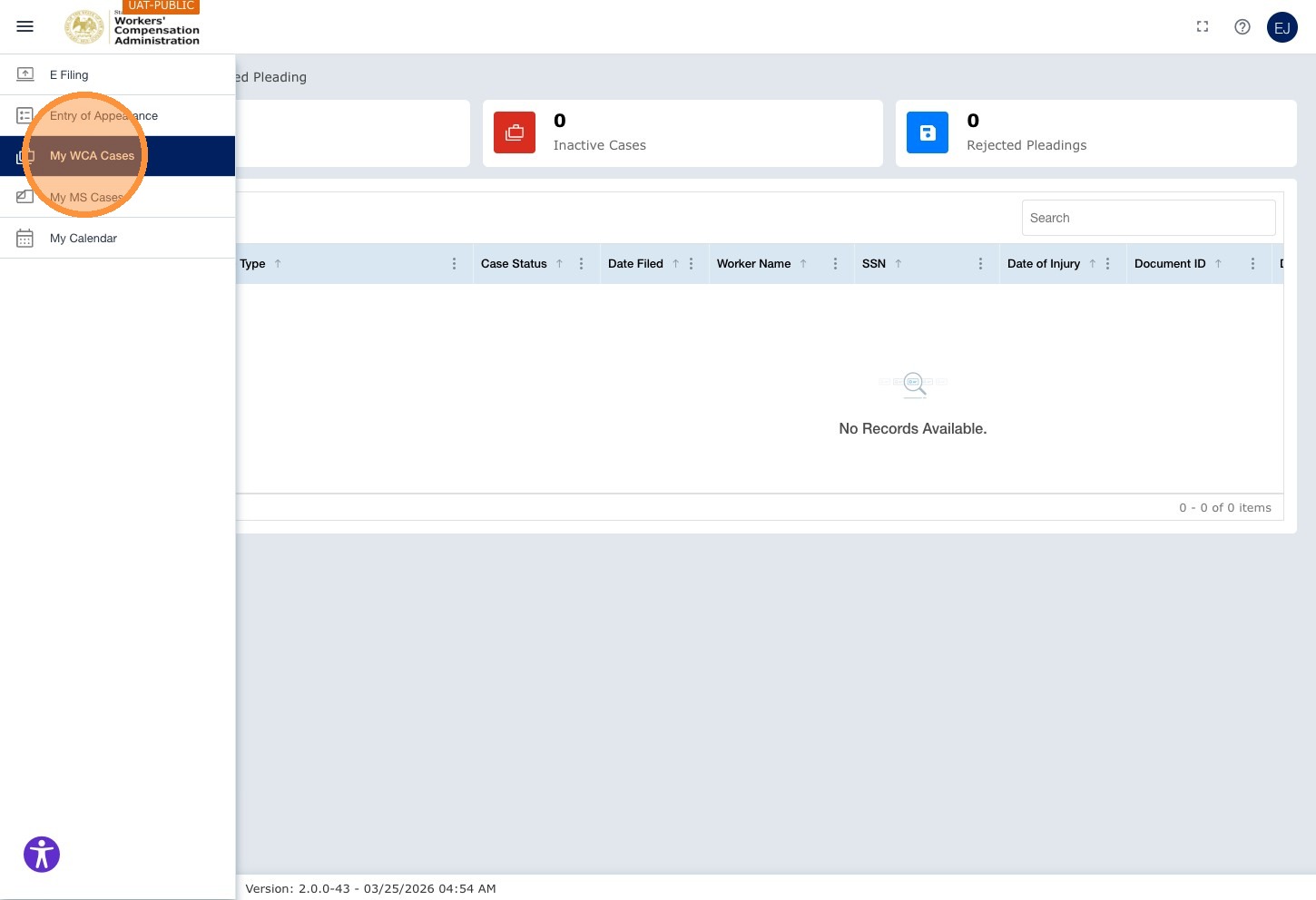Click the SSN column header text

[x=874, y=264]
